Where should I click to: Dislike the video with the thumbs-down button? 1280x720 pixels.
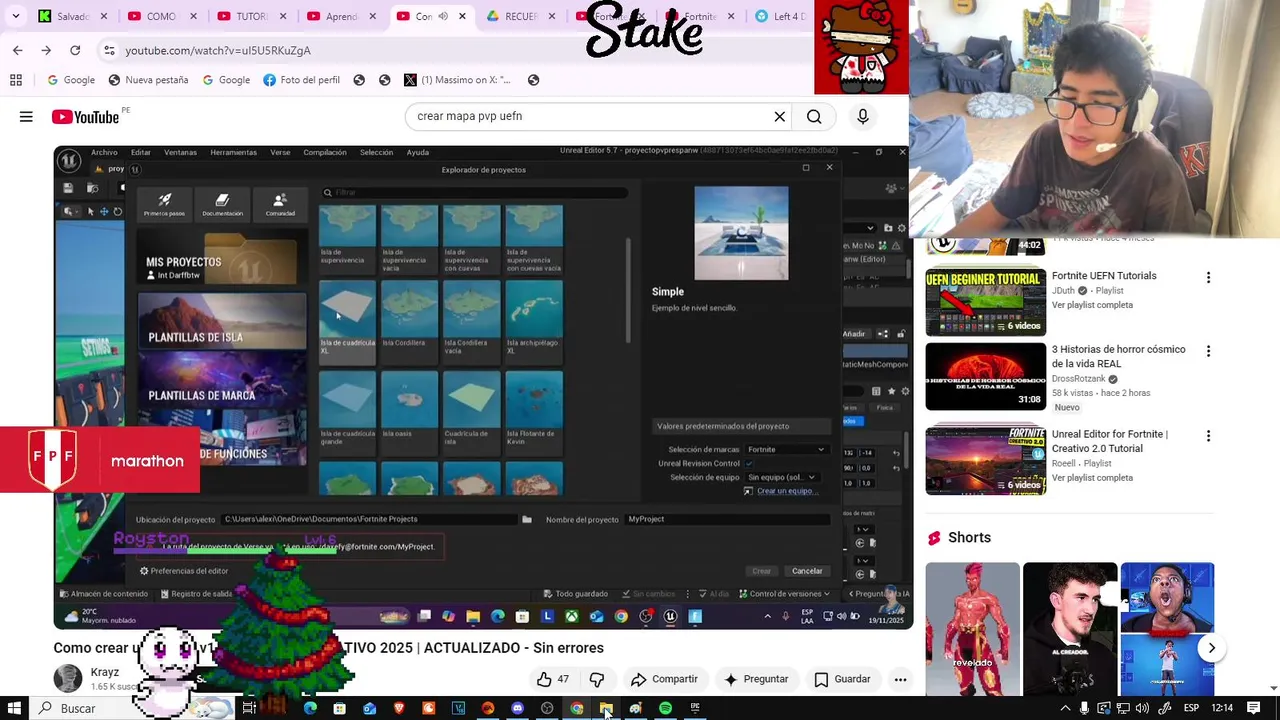click(597, 679)
